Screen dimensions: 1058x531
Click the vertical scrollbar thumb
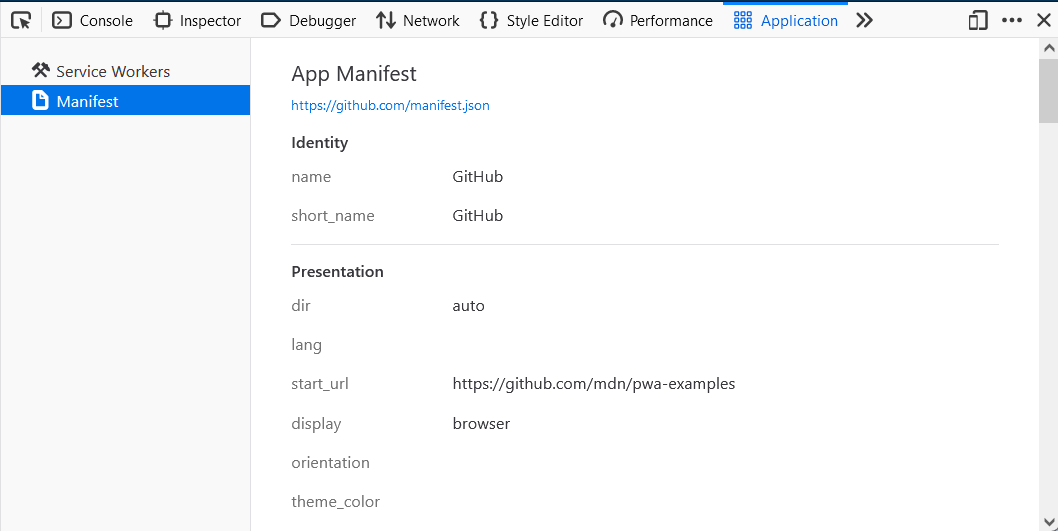click(x=1048, y=90)
